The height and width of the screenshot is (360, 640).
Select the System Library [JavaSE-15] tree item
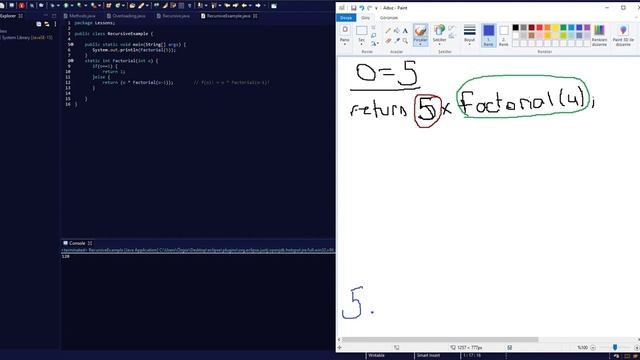tap(27, 38)
